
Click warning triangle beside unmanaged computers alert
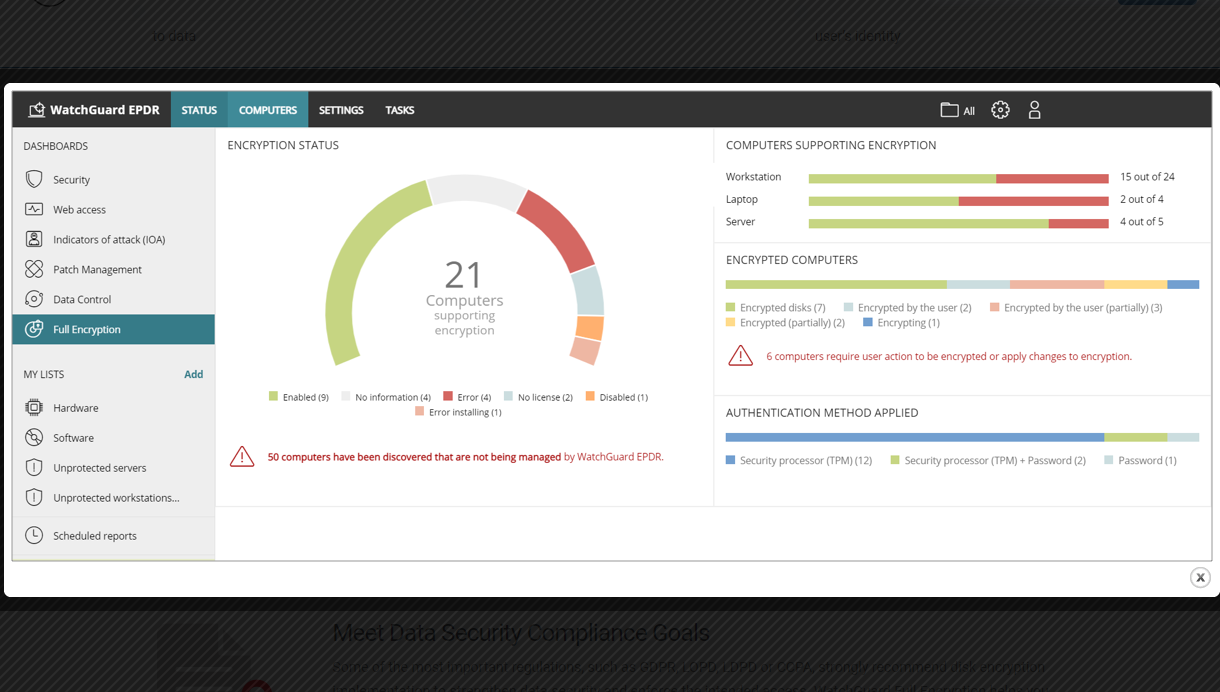pos(242,457)
